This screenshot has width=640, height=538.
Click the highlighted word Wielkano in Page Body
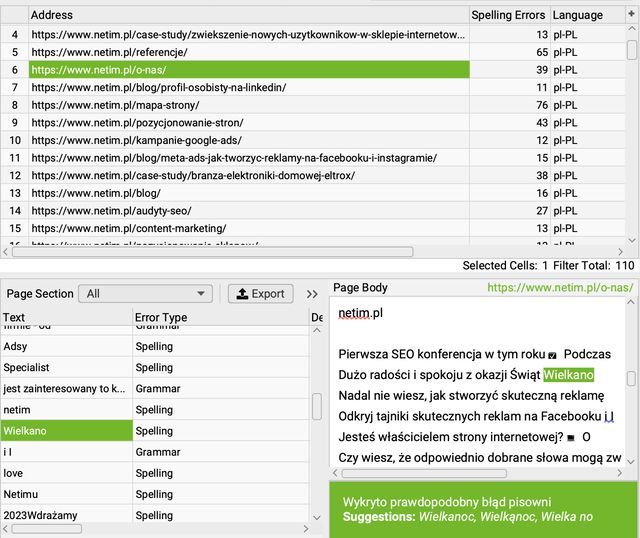tap(568, 375)
